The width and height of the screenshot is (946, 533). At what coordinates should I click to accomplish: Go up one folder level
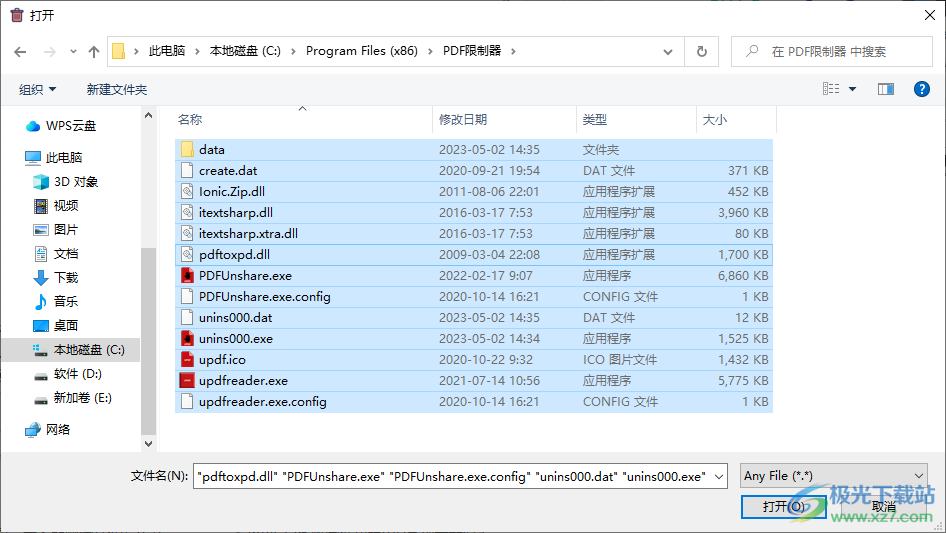click(94, 52)
